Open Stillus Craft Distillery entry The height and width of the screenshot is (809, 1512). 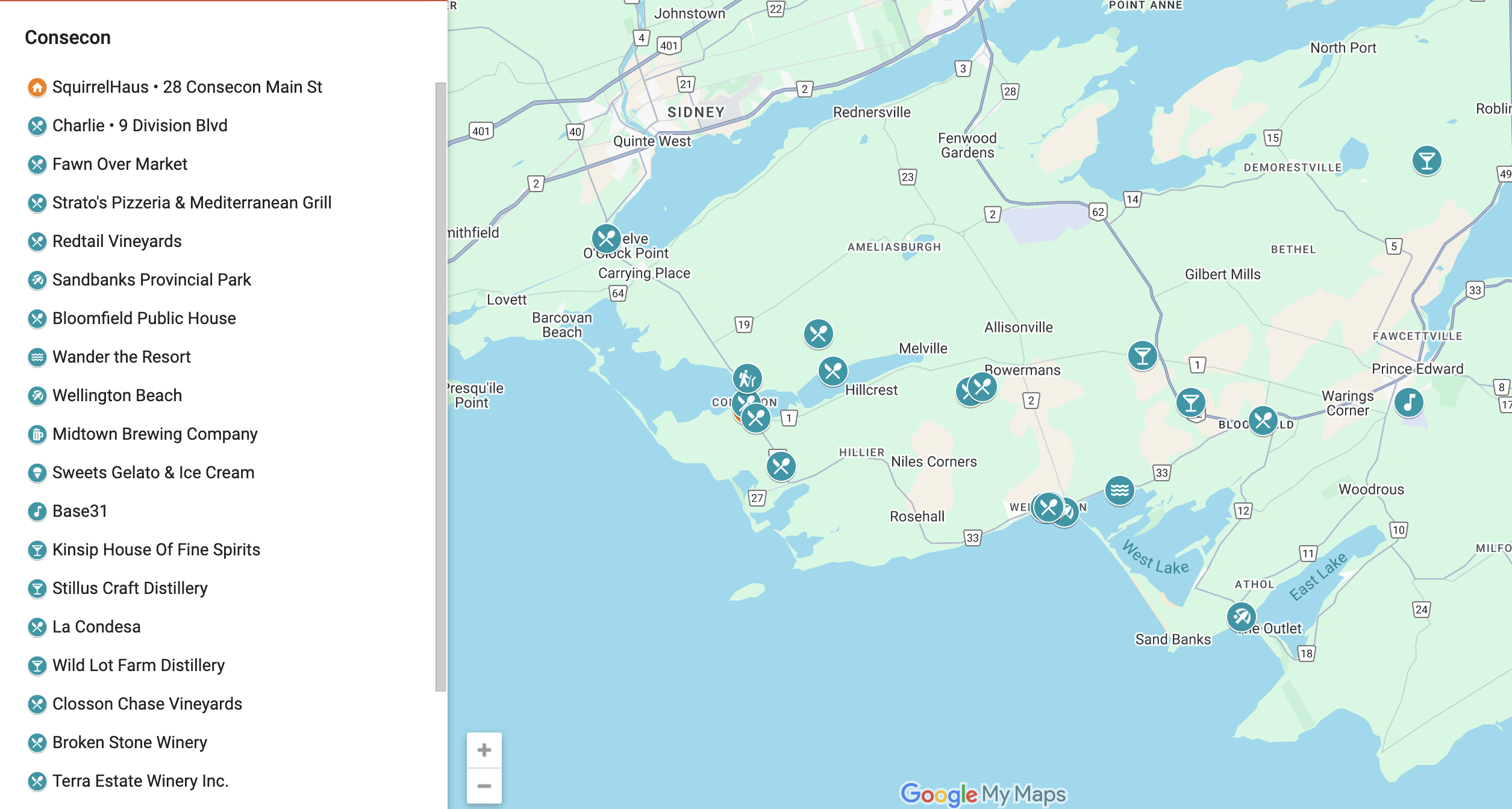130,589
